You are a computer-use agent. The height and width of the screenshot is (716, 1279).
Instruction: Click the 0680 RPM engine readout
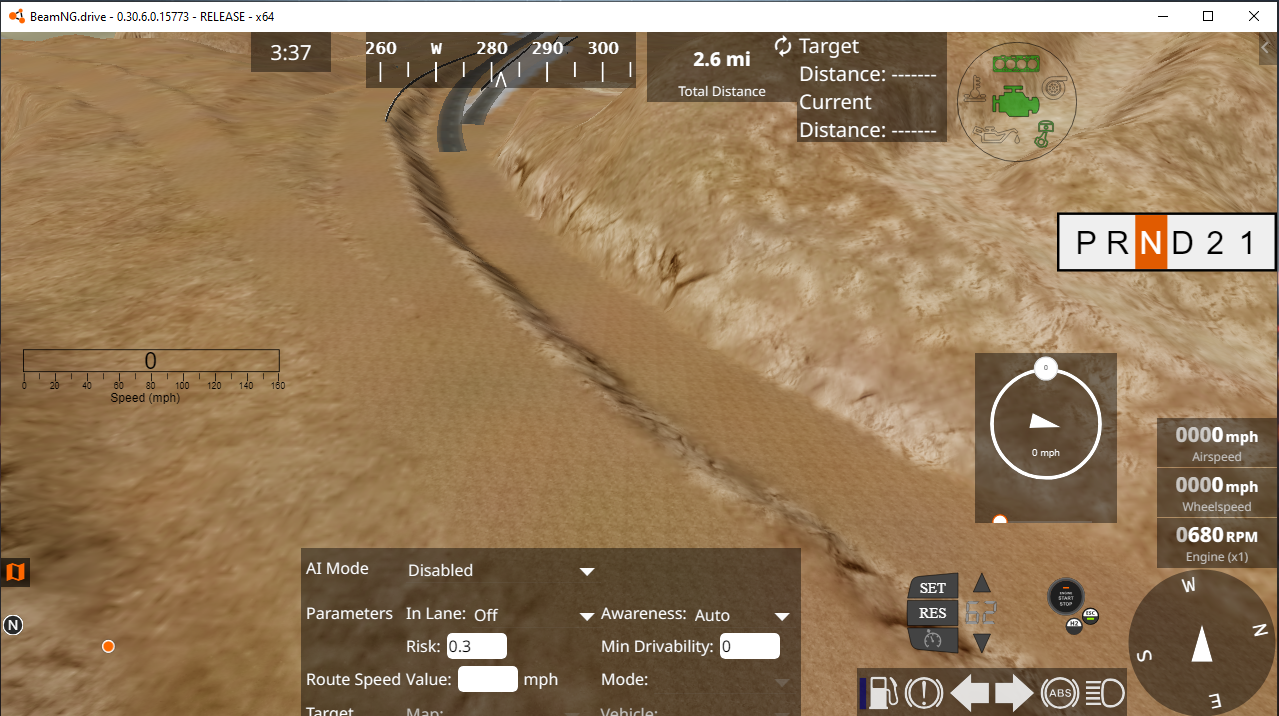coord(1217,543)
